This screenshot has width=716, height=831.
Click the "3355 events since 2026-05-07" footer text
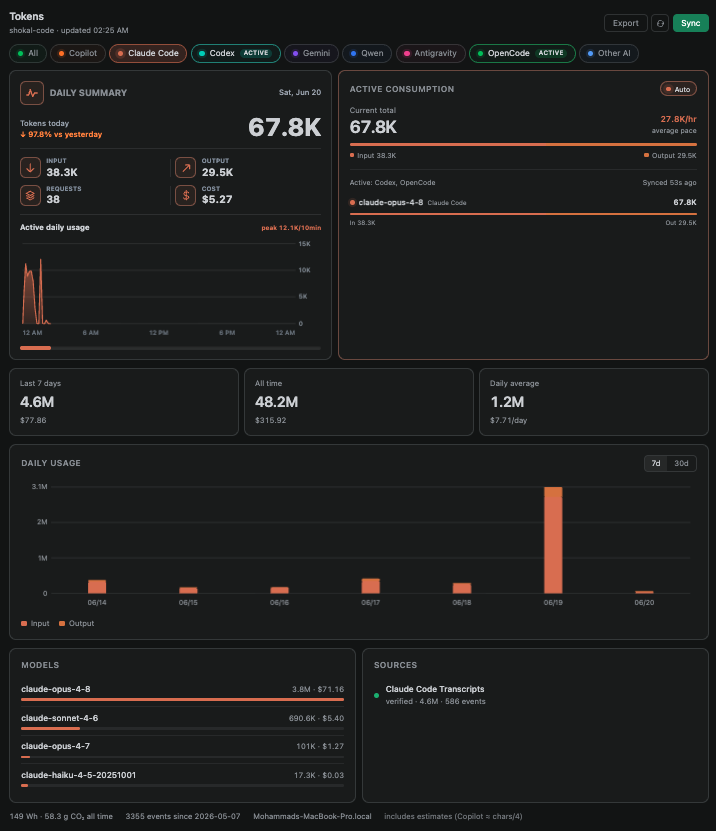tap(183, 816)
